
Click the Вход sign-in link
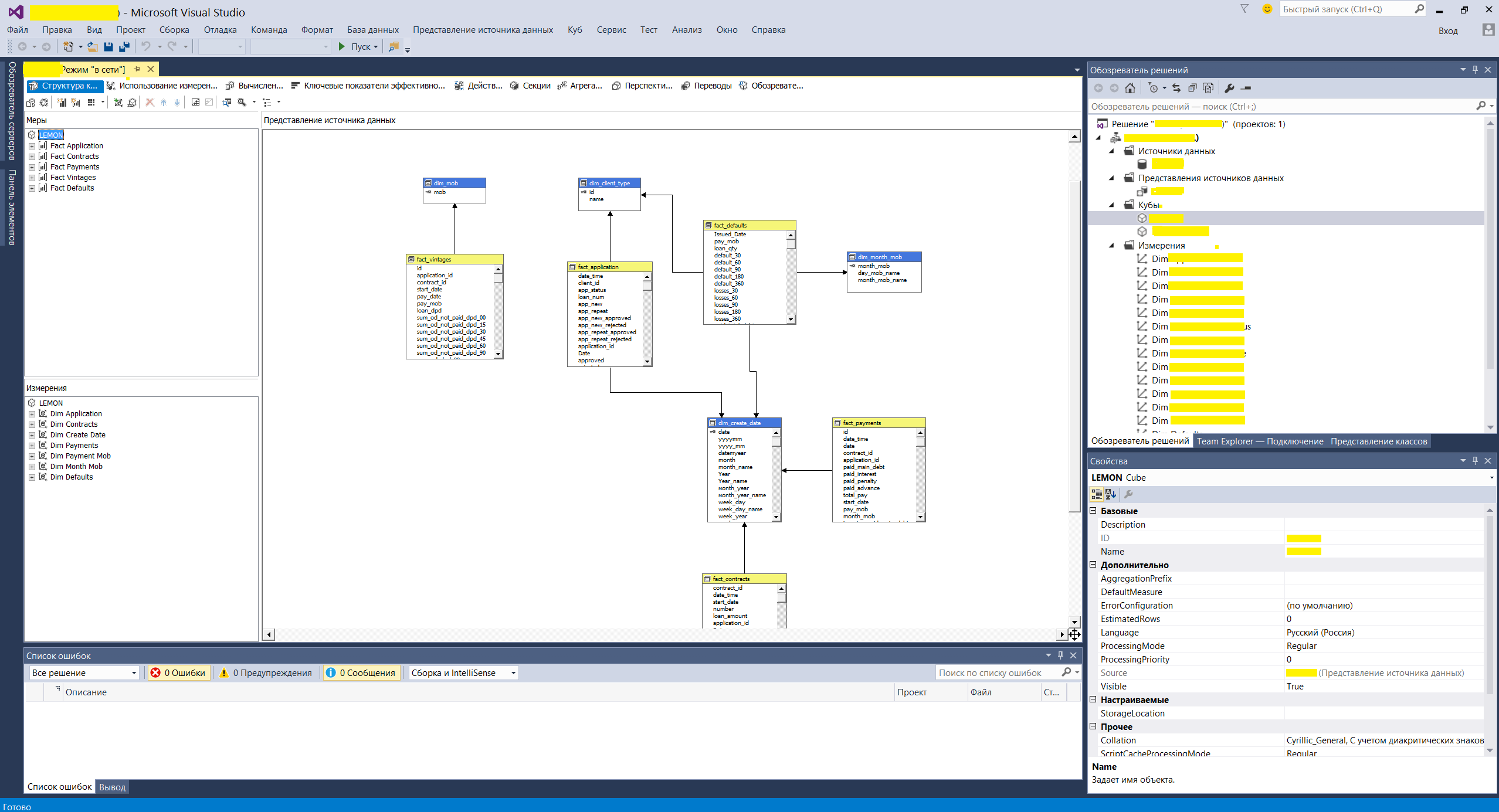pyautogui.click(x=1448, y=30)
